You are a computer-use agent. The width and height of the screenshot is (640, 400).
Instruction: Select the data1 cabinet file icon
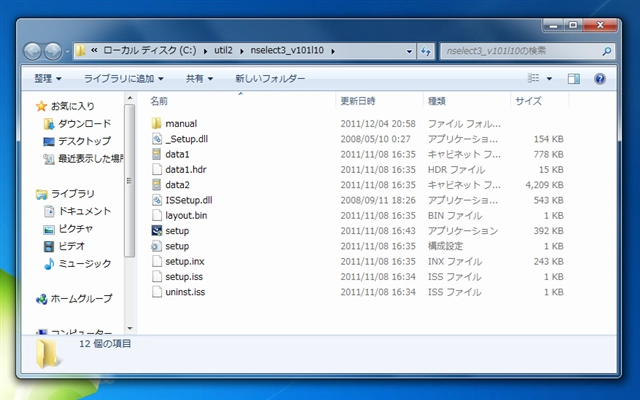tap(156, 154)
